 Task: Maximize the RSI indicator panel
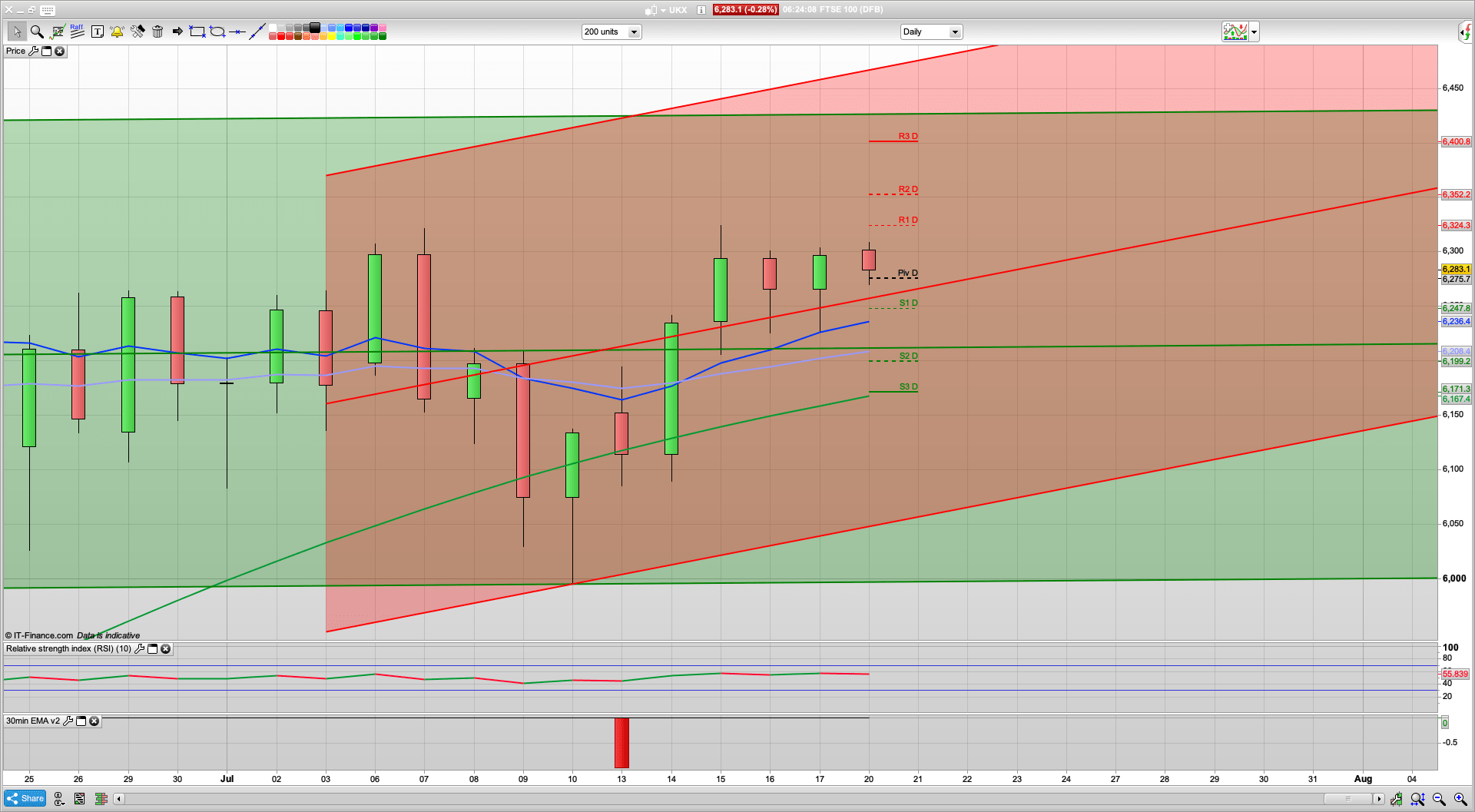pos(152,649)
